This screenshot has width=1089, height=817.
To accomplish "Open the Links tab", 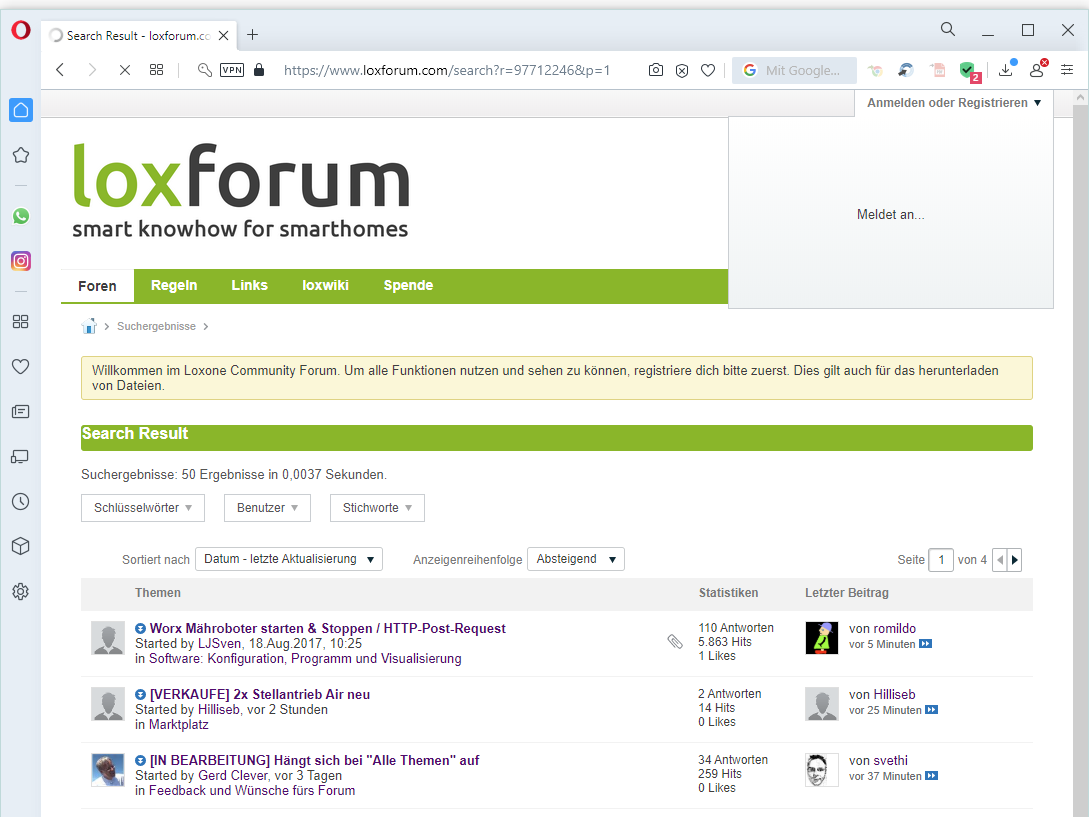I will [x=249, y=286].
